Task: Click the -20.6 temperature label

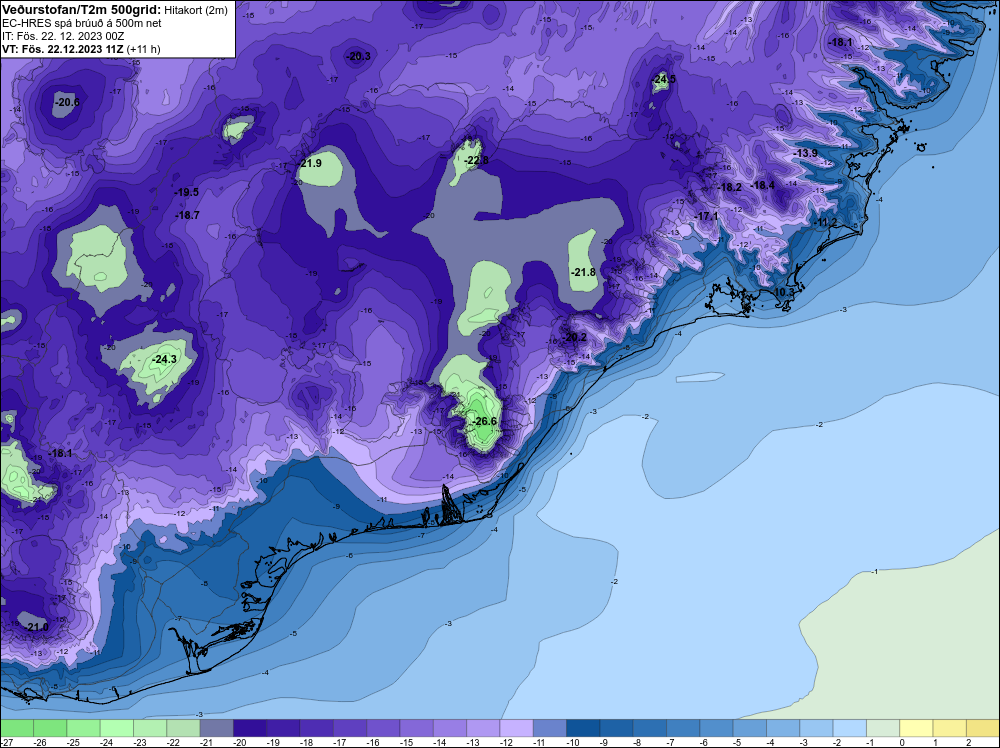Action: (67, 102)
